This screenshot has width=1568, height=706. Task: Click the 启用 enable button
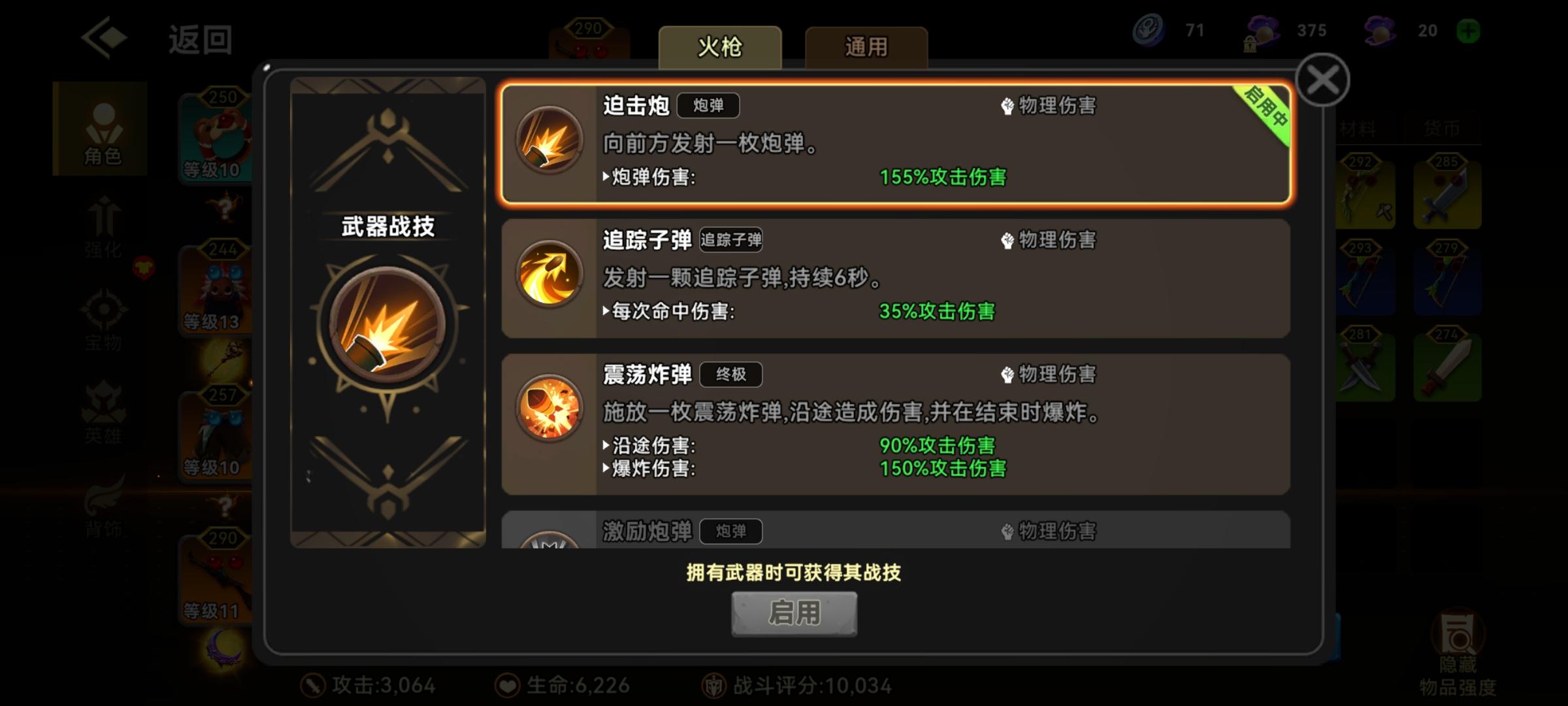[x=794, y=613]
